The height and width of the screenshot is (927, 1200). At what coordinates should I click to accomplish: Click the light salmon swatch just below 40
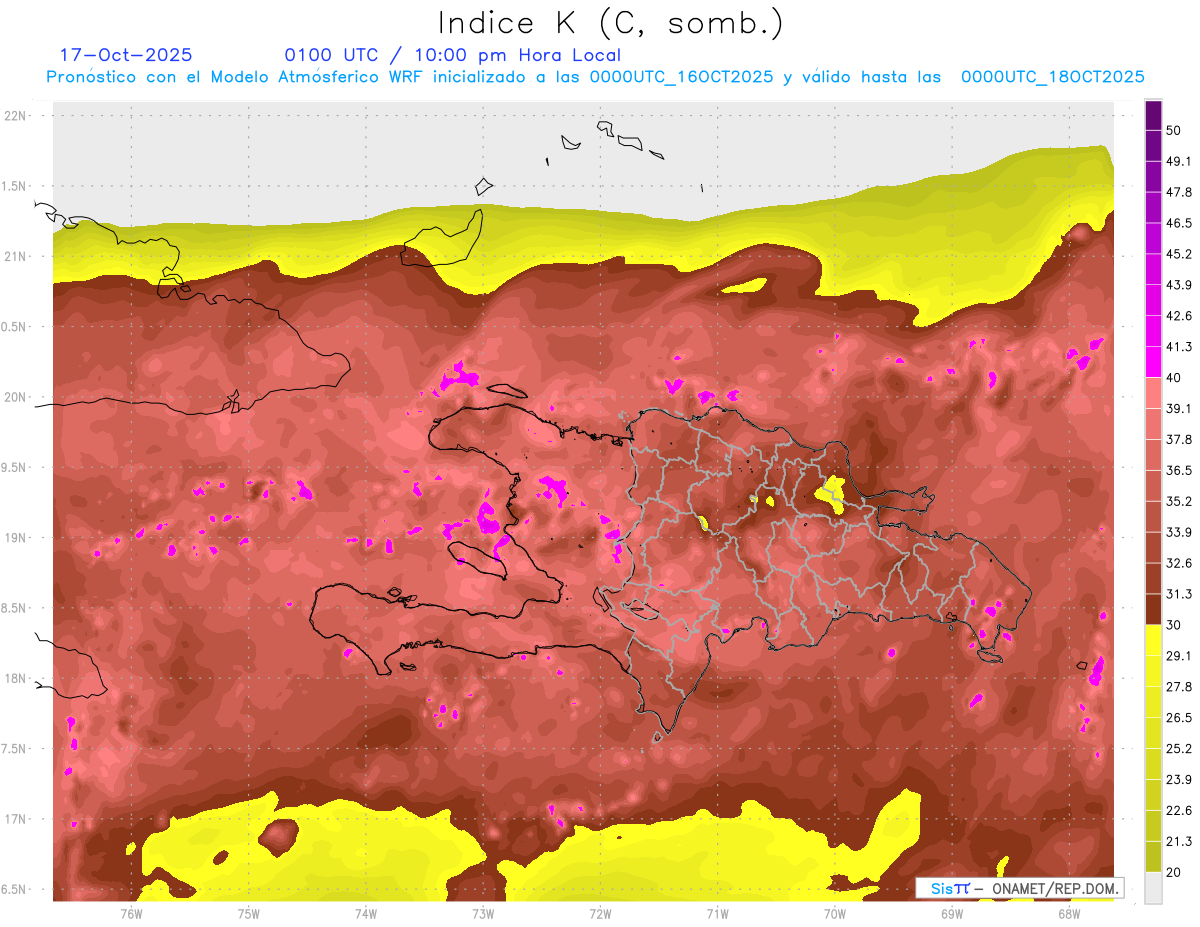pos(1153,392)
